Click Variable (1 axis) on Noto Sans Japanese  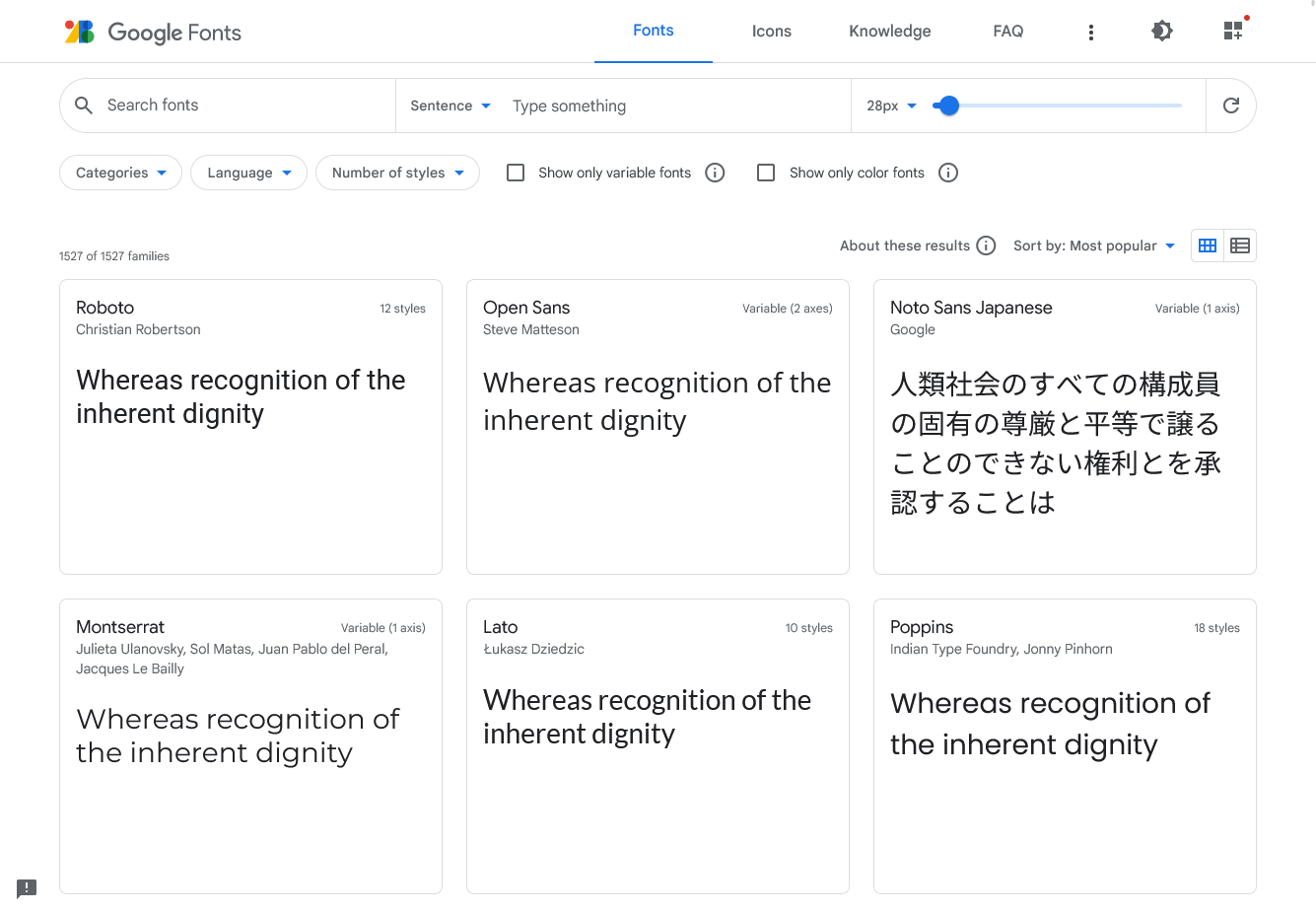[1198, 309]
